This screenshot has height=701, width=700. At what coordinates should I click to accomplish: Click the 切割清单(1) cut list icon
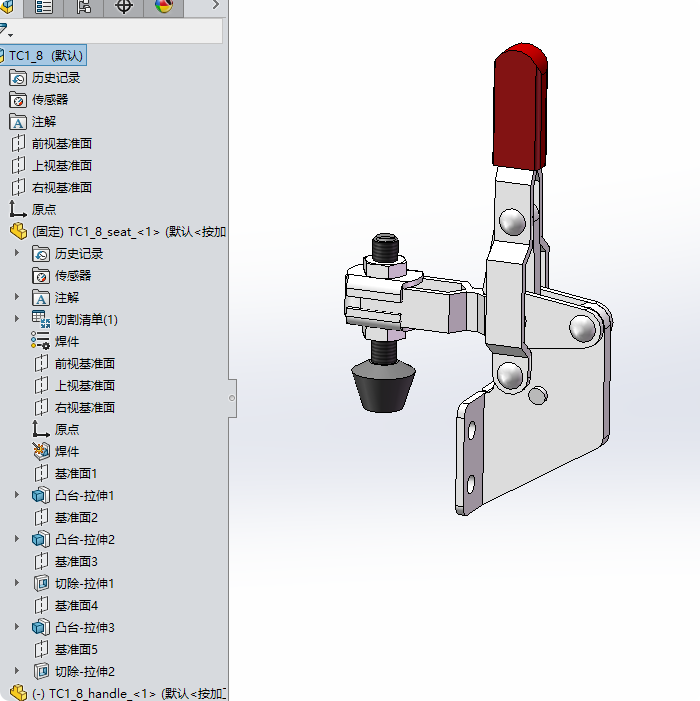41,320
